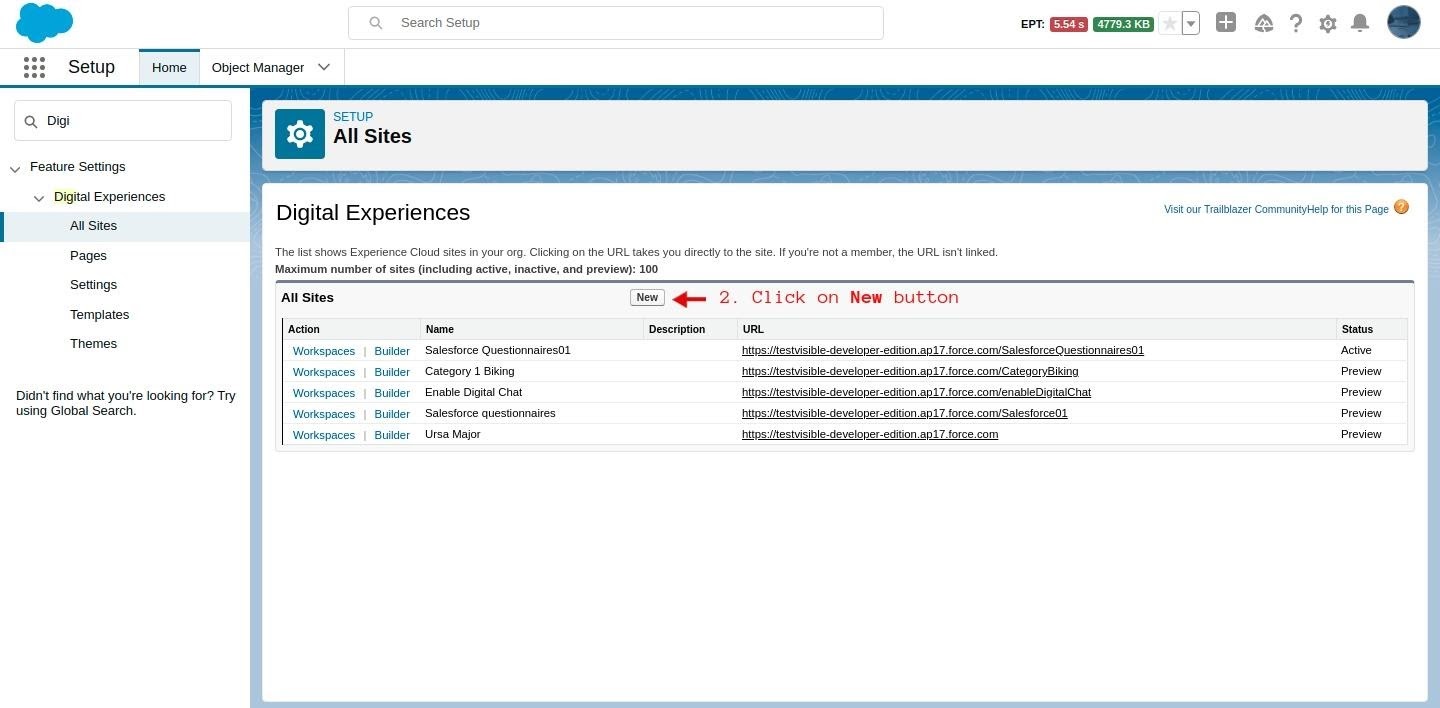This screenshot has height=708, width=1440.
Task: Open Pages in the sidebar
Action: pos(88,256)
